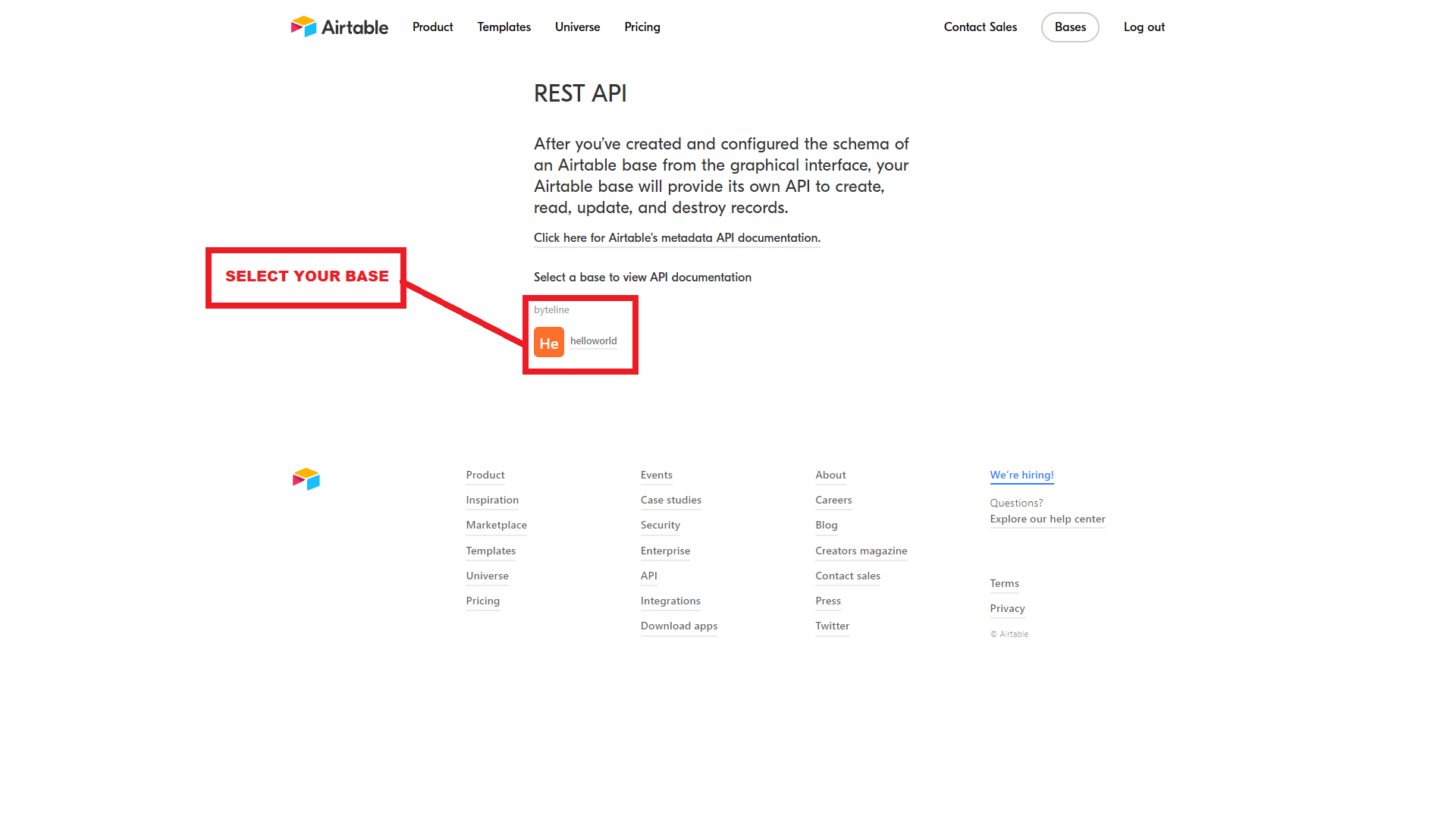The height and width of the screenshot is (819, 1456).
Task: Open the Privacy link
Action: (1007, 609)
